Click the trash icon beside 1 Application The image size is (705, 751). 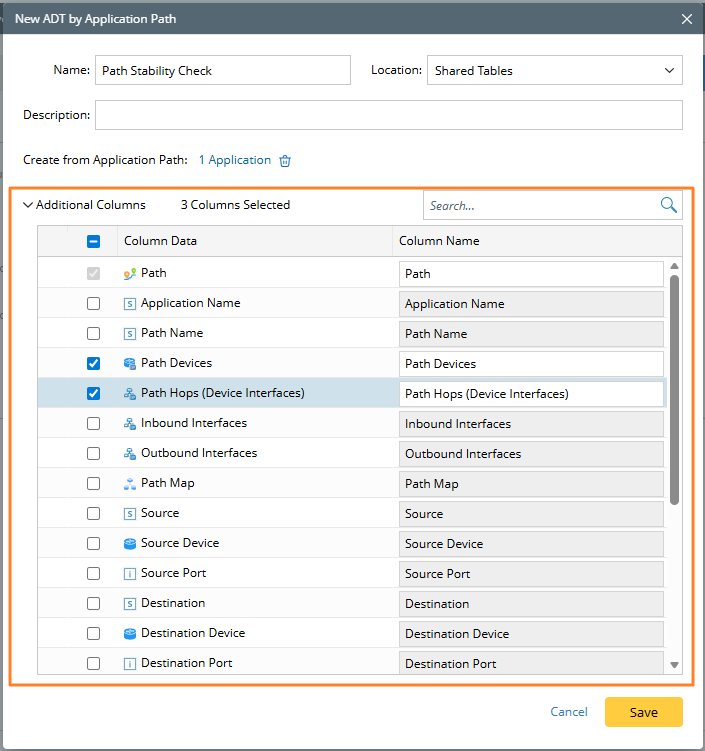[x=285, y=161]
